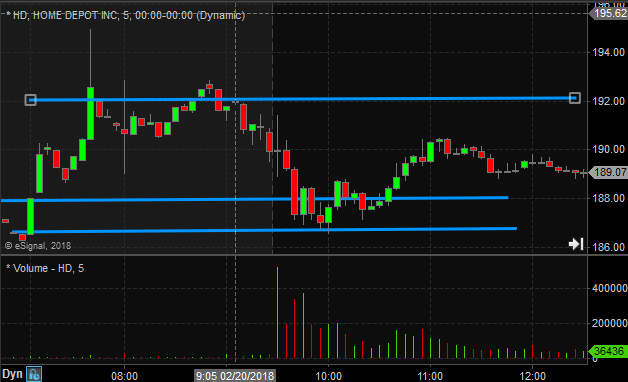
Task: Click the green 36436 volume marker
Action: [609, 351]
